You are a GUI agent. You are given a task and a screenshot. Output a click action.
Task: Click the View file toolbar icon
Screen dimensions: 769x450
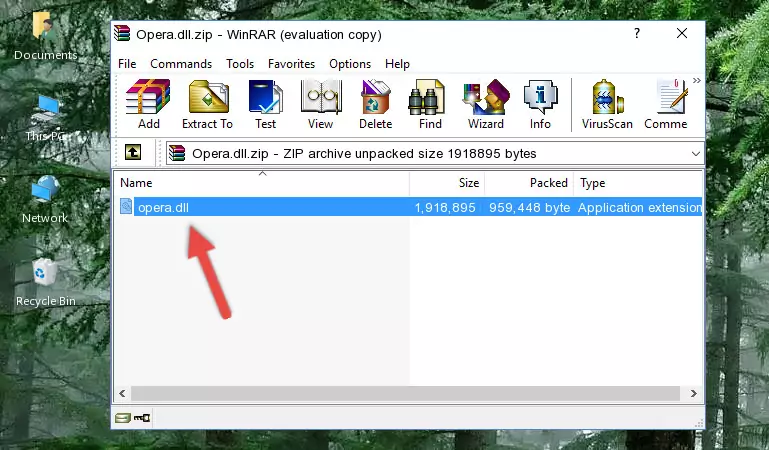coord(321,104)
